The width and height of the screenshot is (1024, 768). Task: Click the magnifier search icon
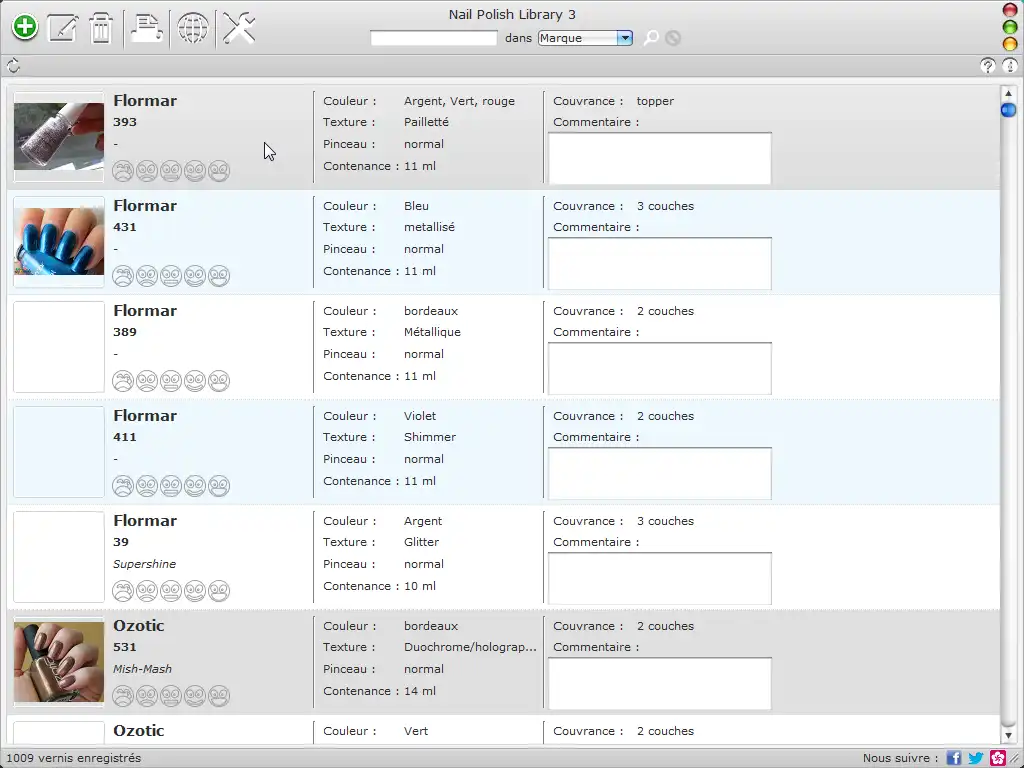point(651,38)
